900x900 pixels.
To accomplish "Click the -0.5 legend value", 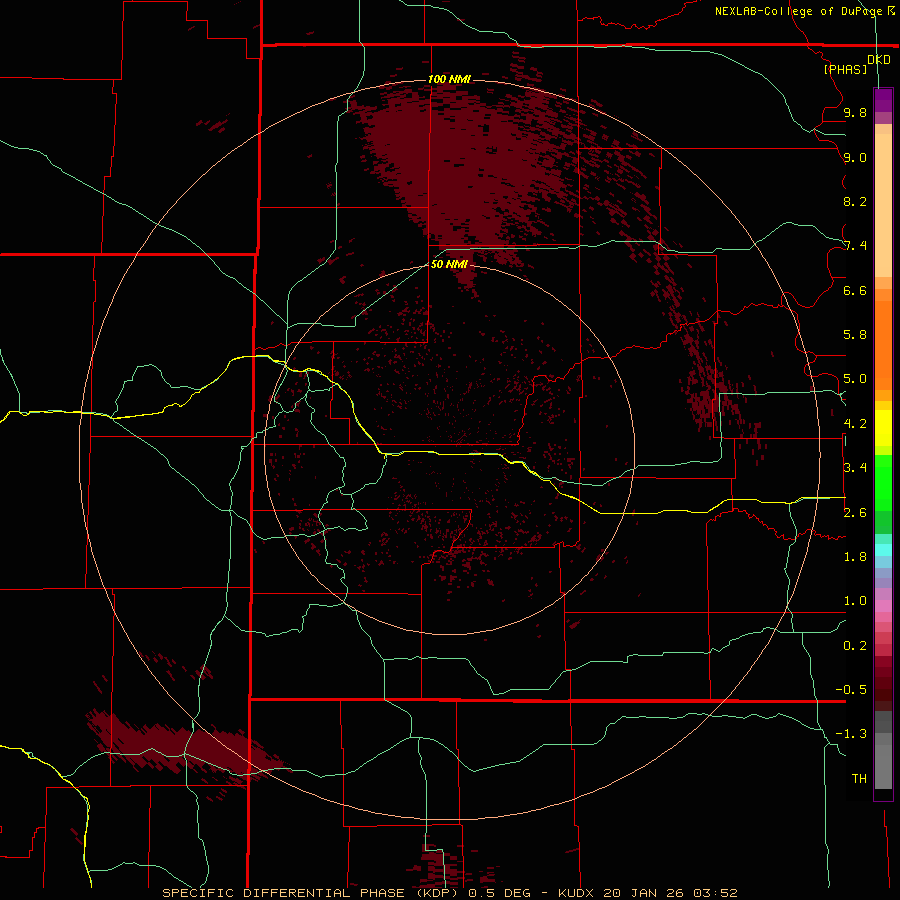I will [851, 690].
